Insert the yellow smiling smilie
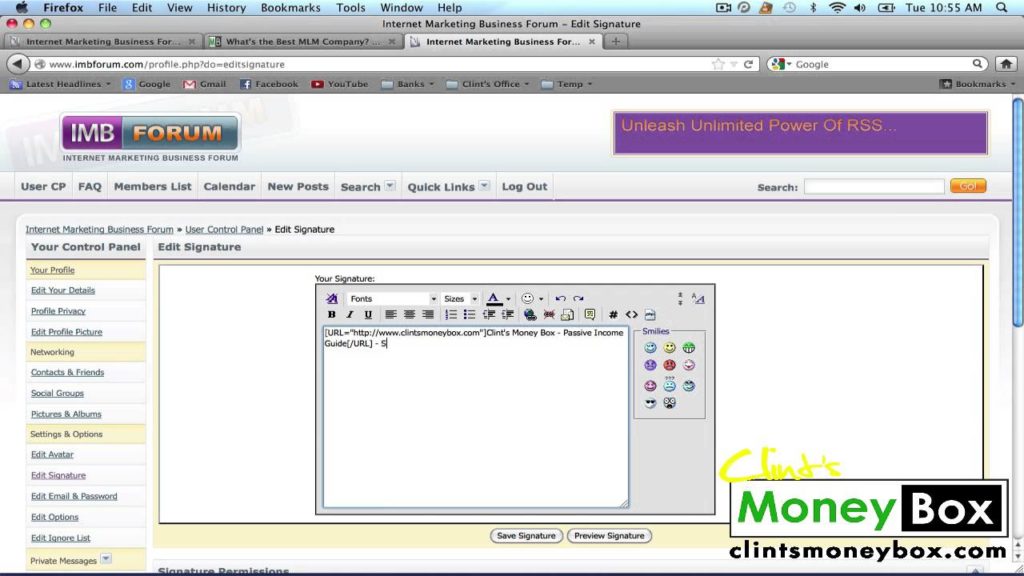 669,348
